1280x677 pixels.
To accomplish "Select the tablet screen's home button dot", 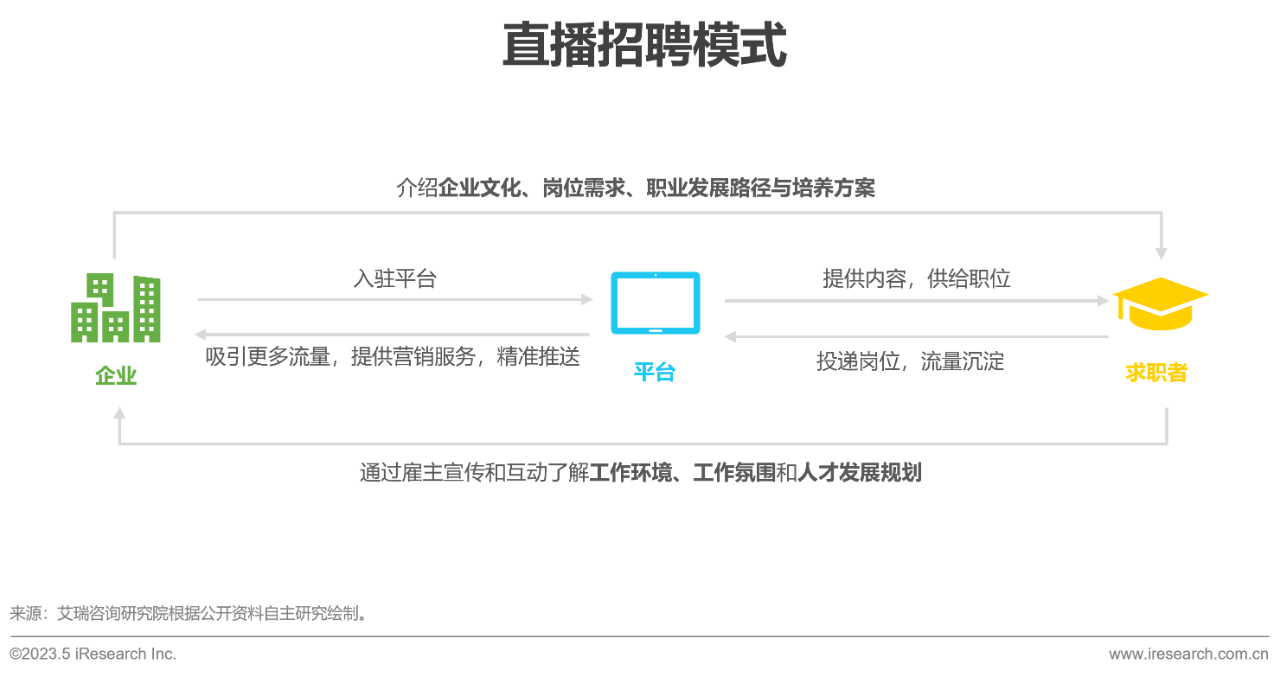I will tap(655, 331).
